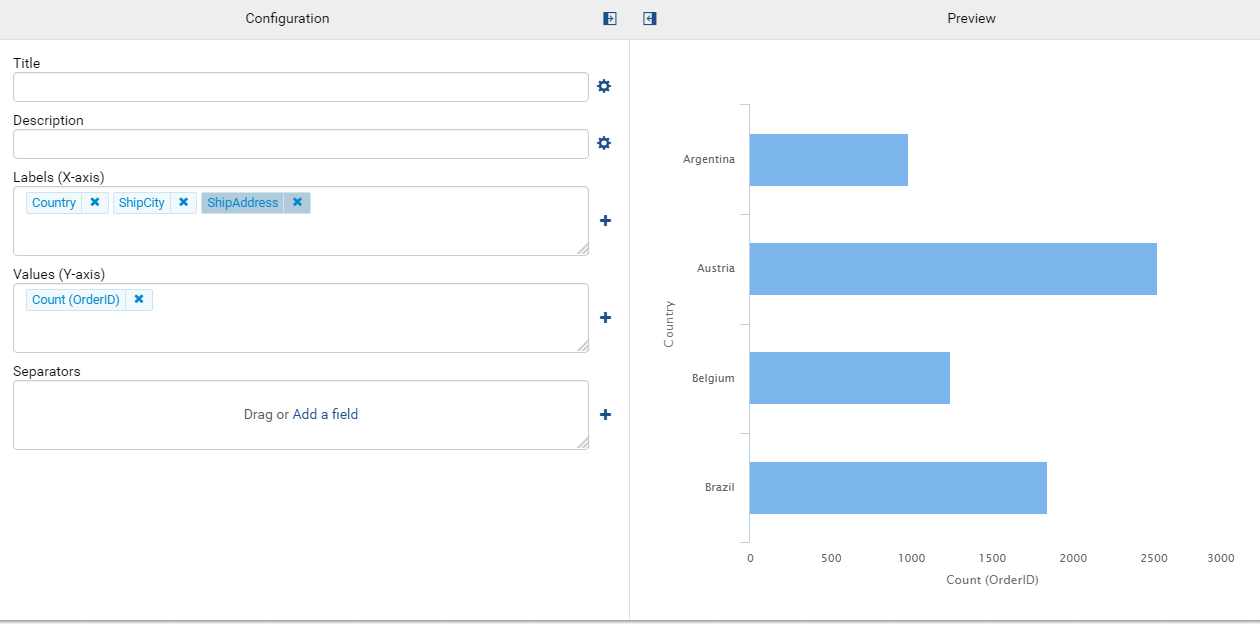The height and width of the screenshot is (624, 1260).
Task: Collapse the Configuration panel using header icon
Action: point(610,19)
